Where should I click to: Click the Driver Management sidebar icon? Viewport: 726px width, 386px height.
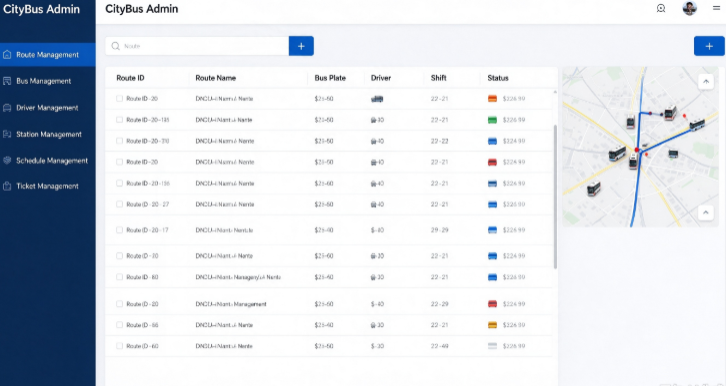pyautogui.click(x=7, y=108)
